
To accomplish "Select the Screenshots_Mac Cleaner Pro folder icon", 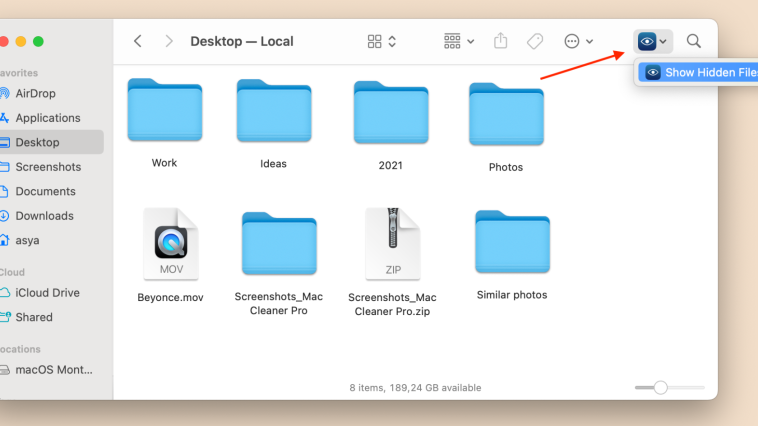I will coord(279,243).
